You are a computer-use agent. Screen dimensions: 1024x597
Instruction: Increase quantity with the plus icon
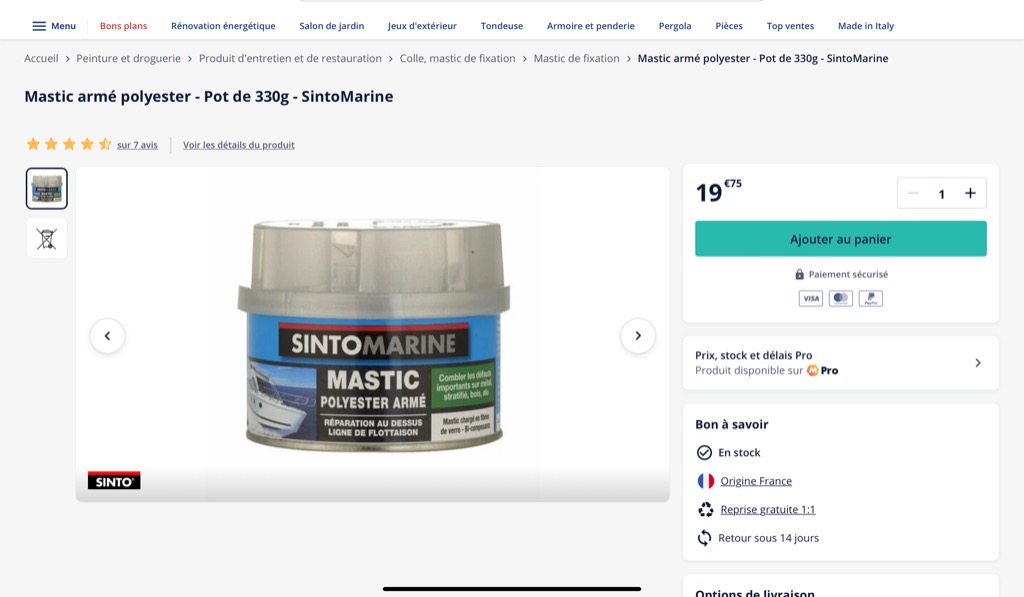coord(970,193)
